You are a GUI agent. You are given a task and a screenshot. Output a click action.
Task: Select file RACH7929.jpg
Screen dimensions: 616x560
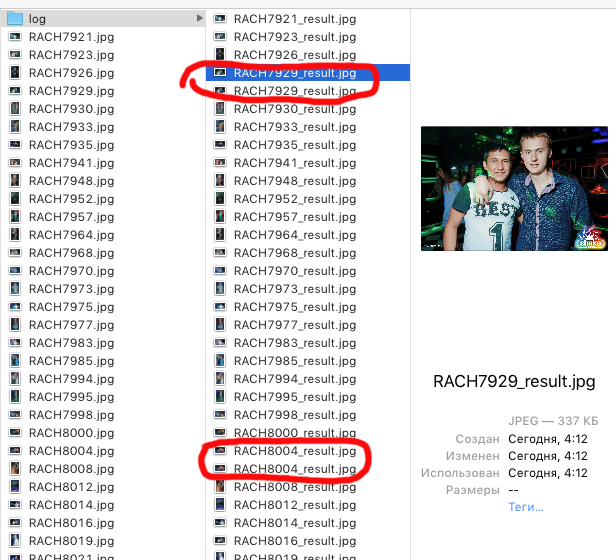click(x=72, y=91)
